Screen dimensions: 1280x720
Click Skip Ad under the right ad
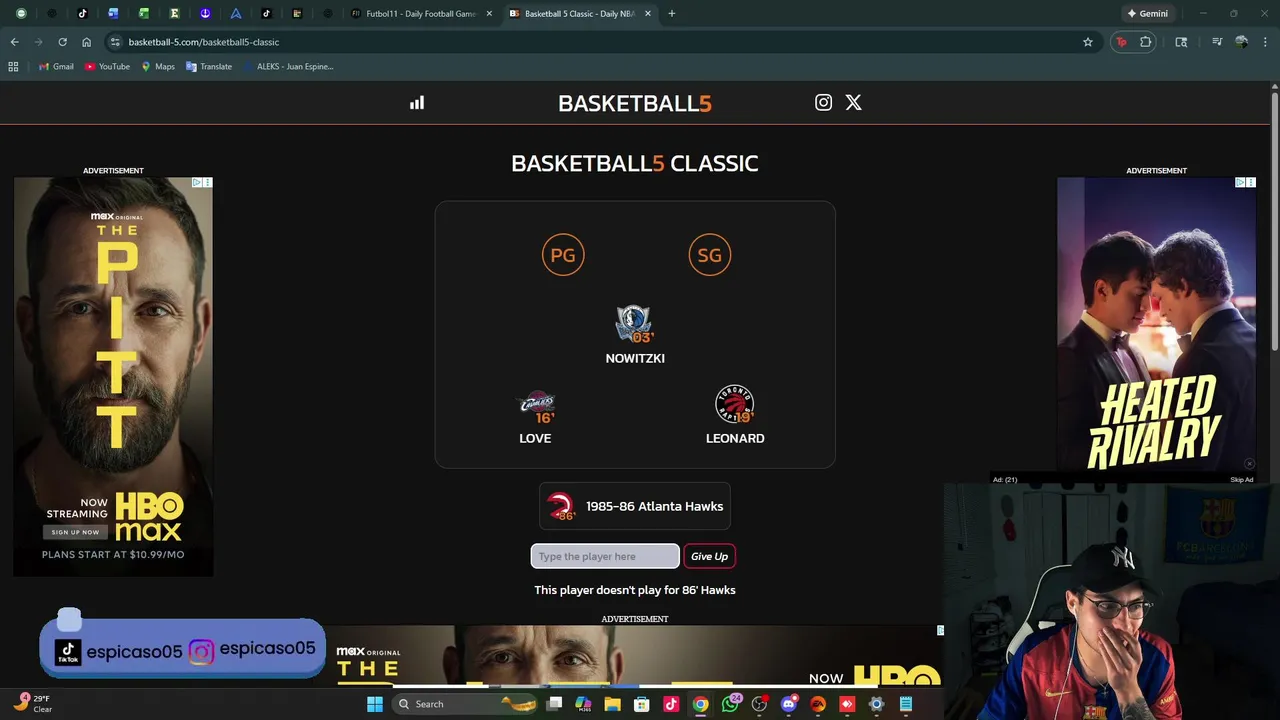coord(1241,480)
